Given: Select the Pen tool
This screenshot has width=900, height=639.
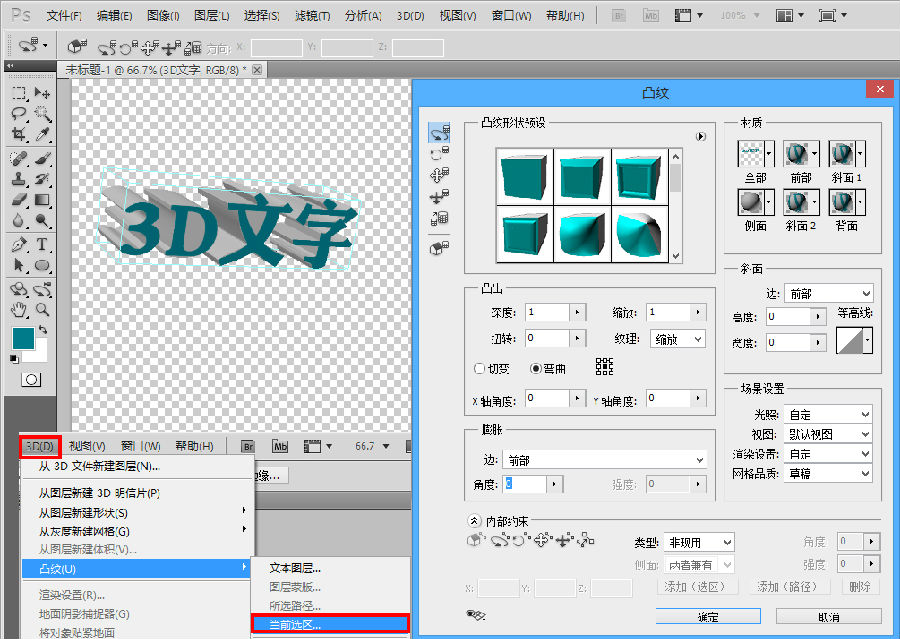Looking at the screenshot, I should [x=19, y=244].
